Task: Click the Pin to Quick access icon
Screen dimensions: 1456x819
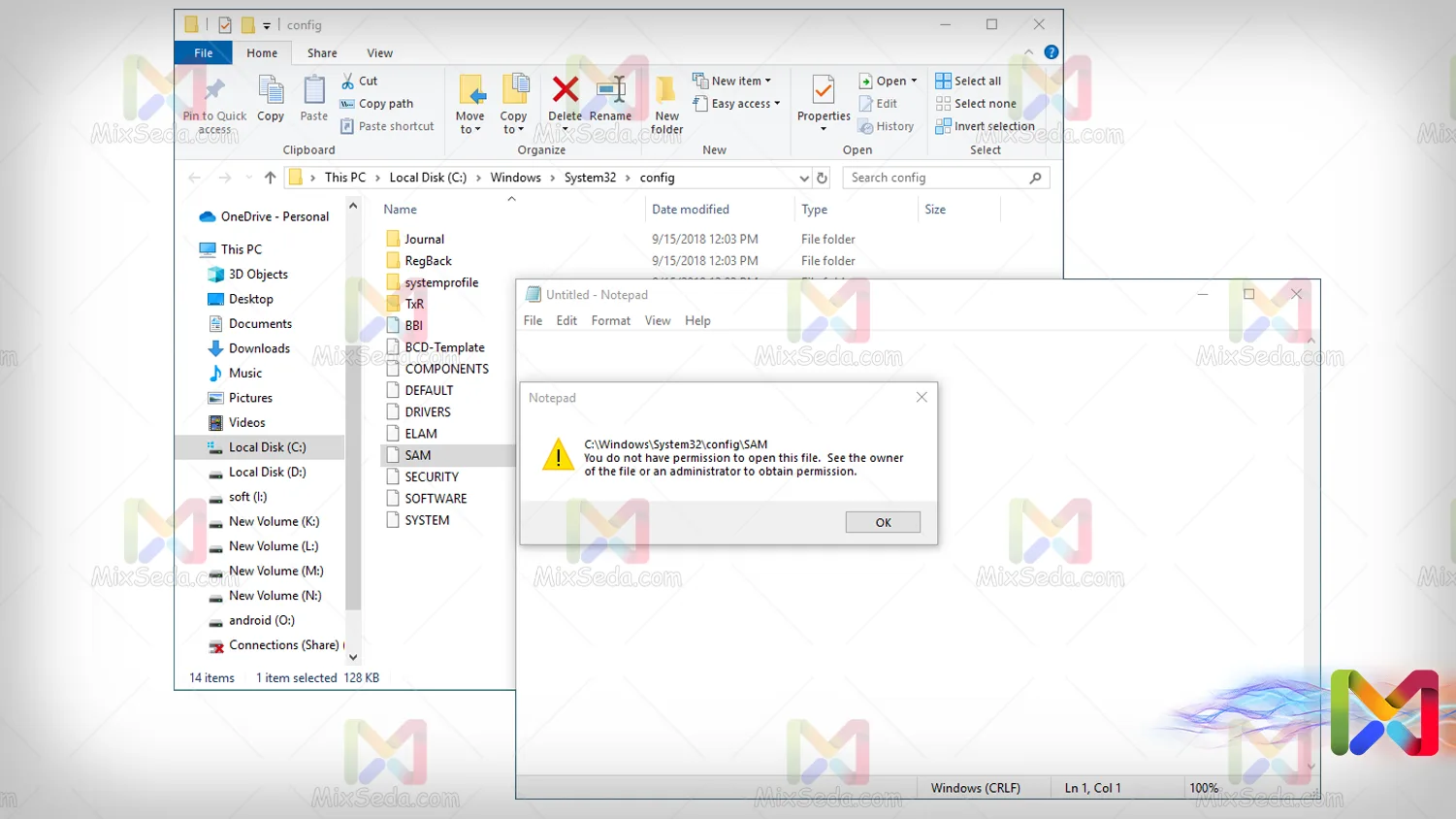Action: tap(214, 91)
